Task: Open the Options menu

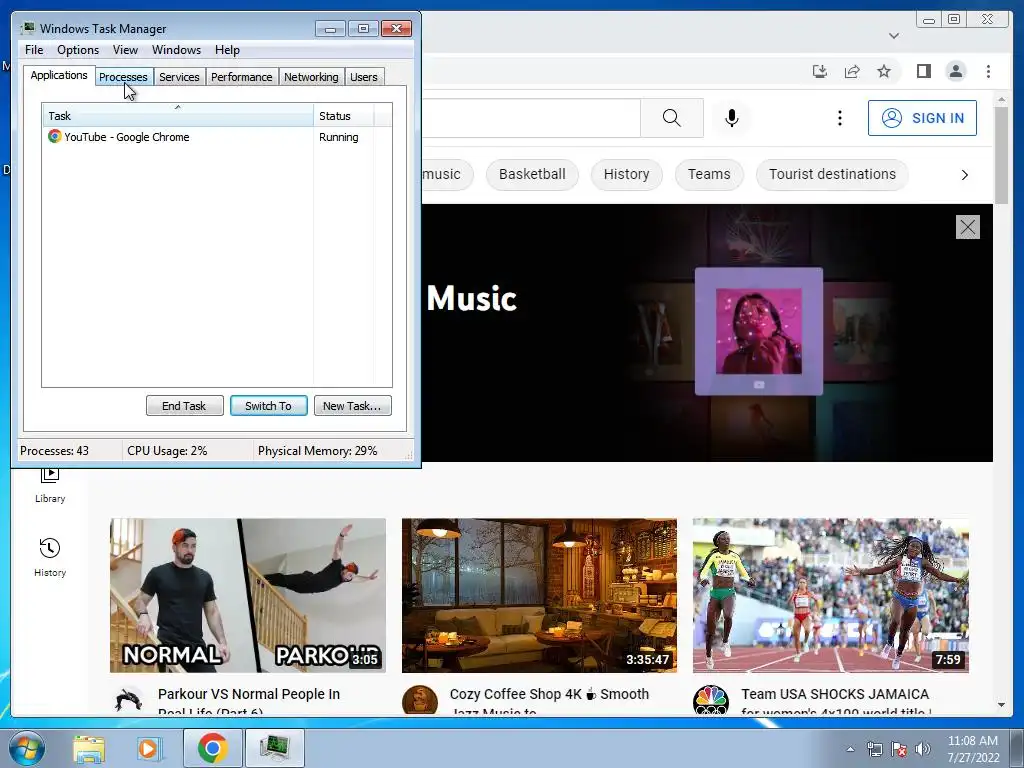Action: 78,50
